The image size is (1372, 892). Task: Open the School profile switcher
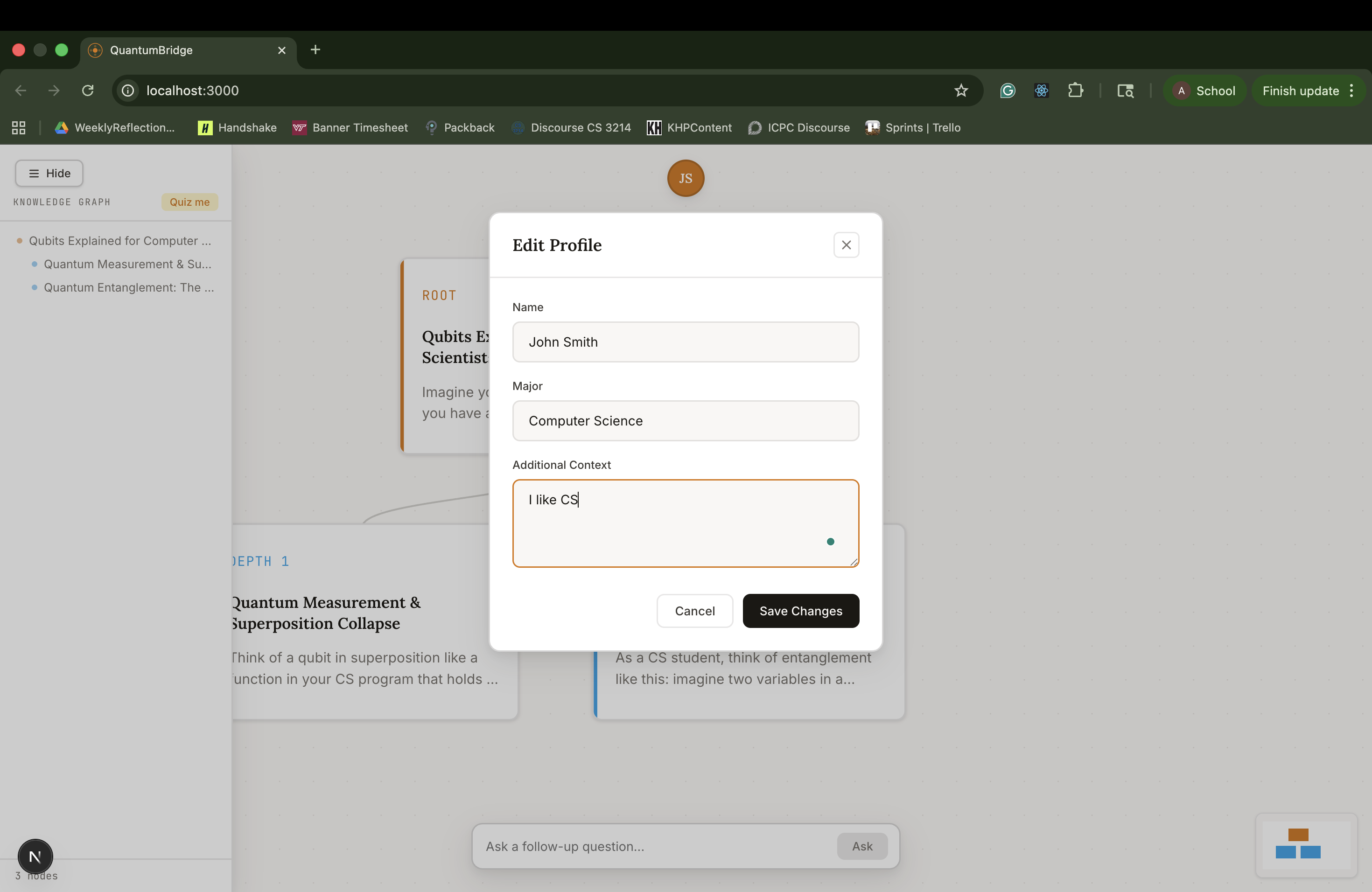click(1204, 91)
